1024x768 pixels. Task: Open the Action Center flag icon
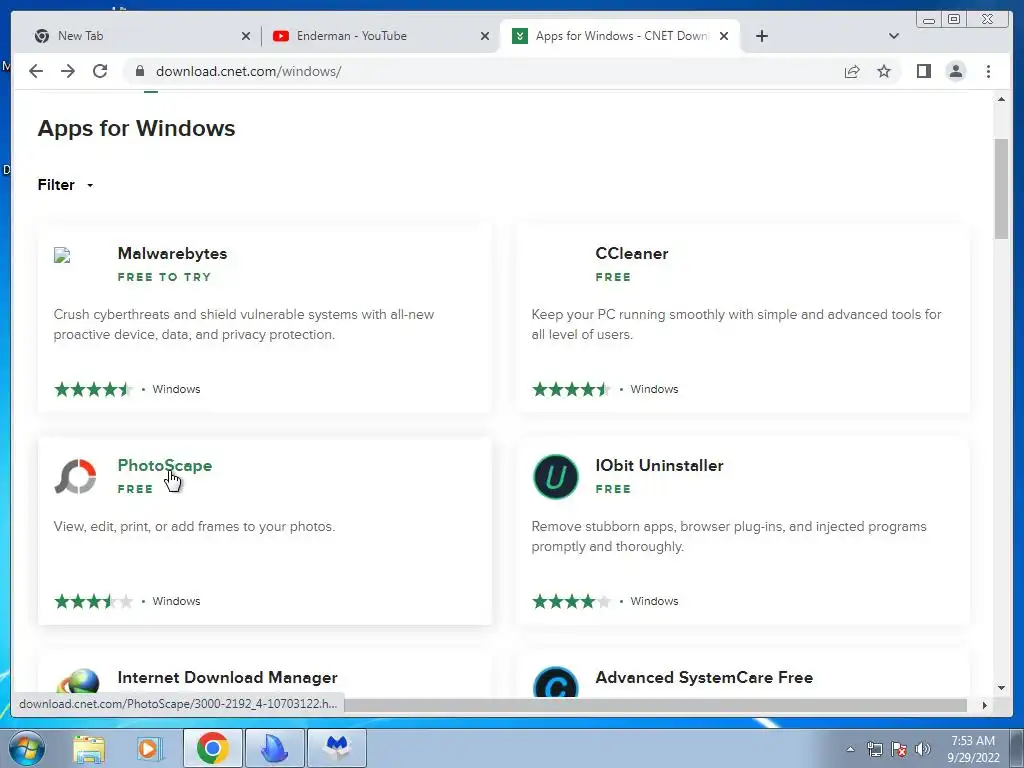click(899, 749)
